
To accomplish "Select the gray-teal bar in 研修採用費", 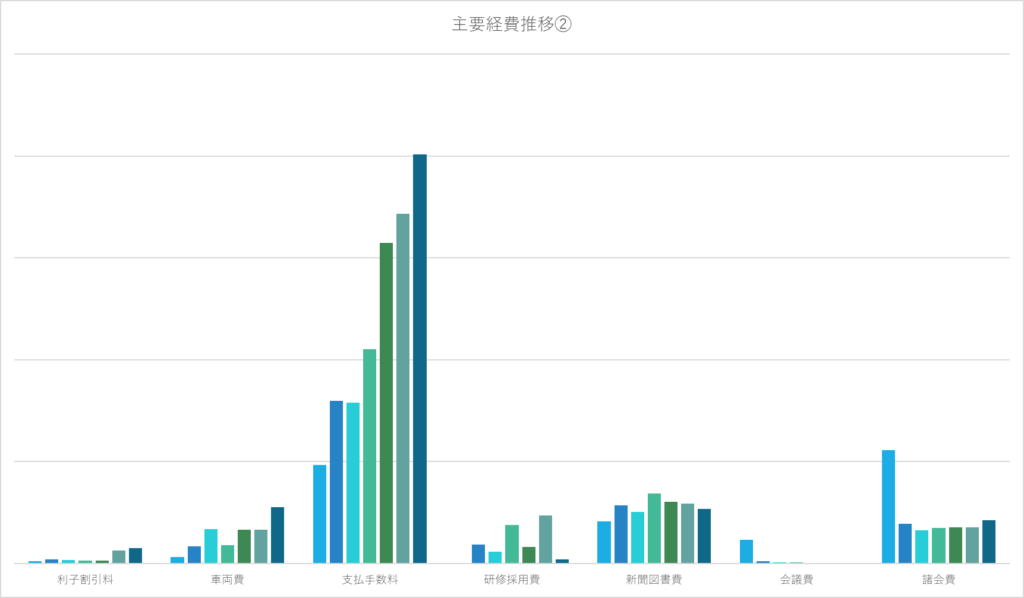I will [x=545, y=539].
